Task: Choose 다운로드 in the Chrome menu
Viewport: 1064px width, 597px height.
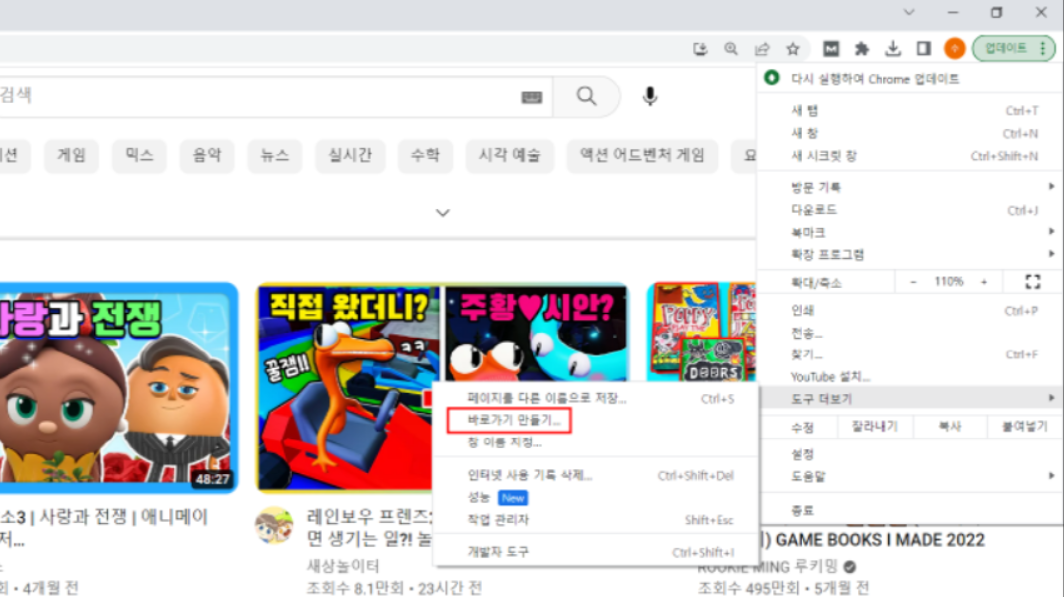Action: (909, 210)
